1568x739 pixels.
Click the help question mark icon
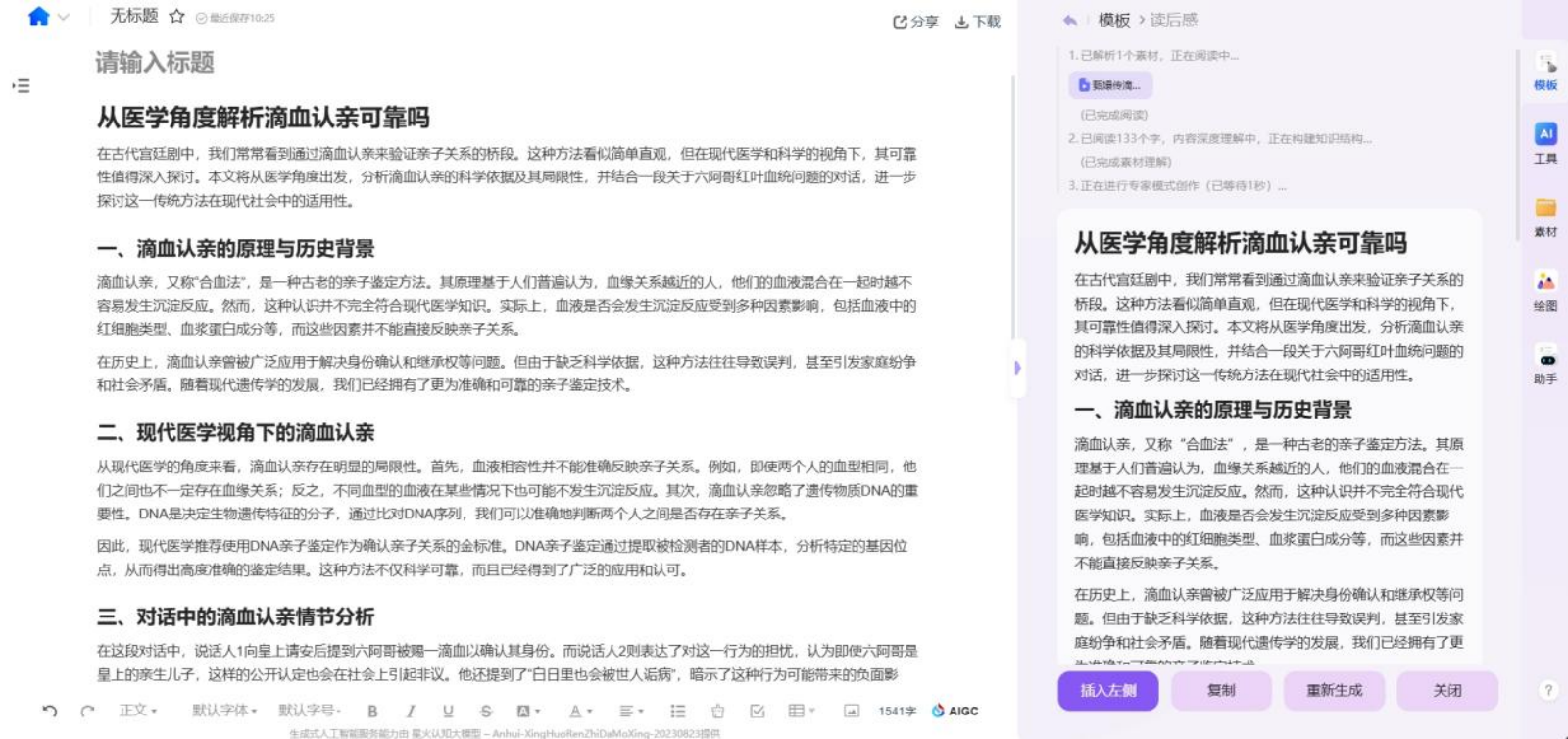[x=1548, y=690]
